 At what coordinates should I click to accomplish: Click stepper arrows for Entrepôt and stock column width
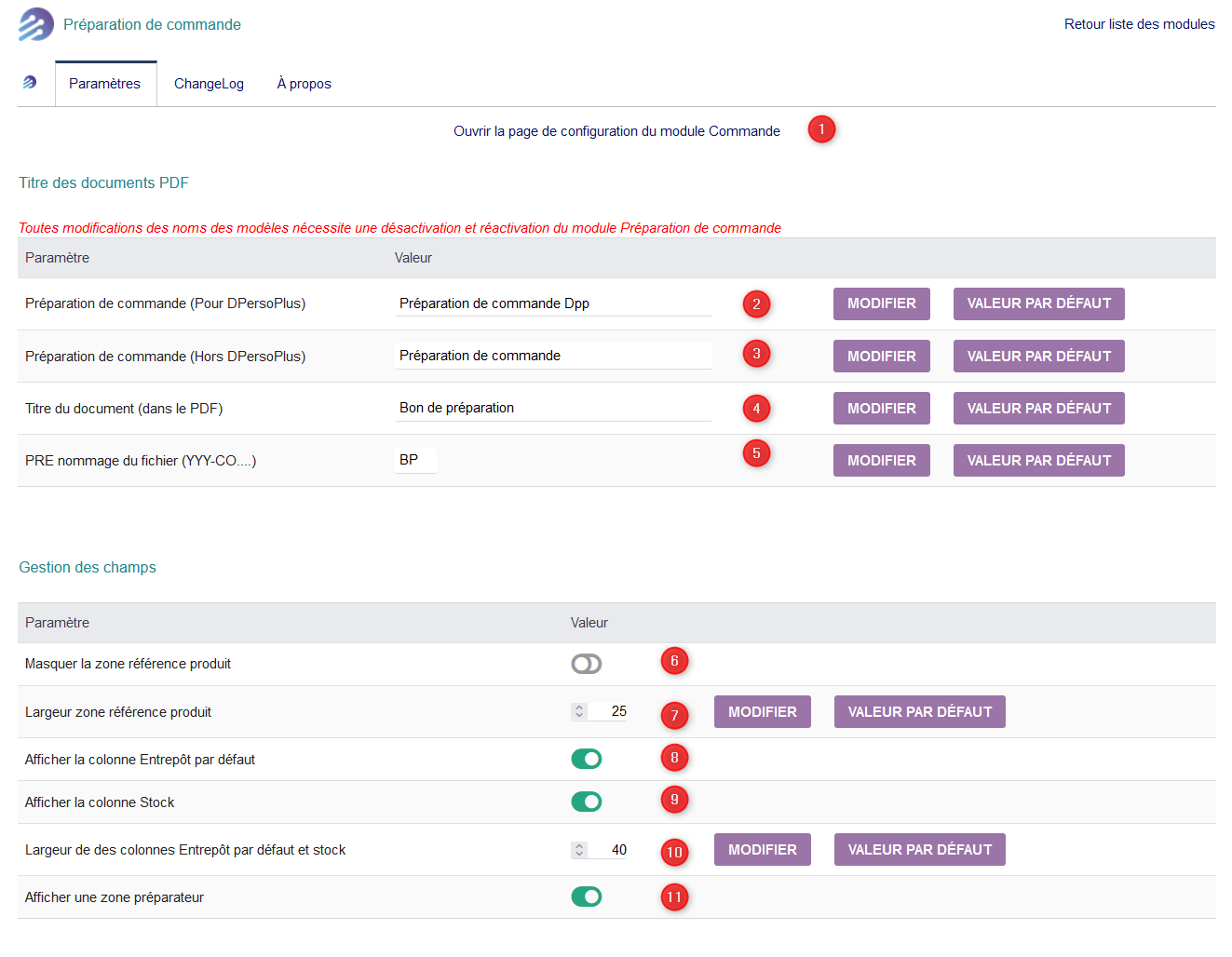[579, 850]
